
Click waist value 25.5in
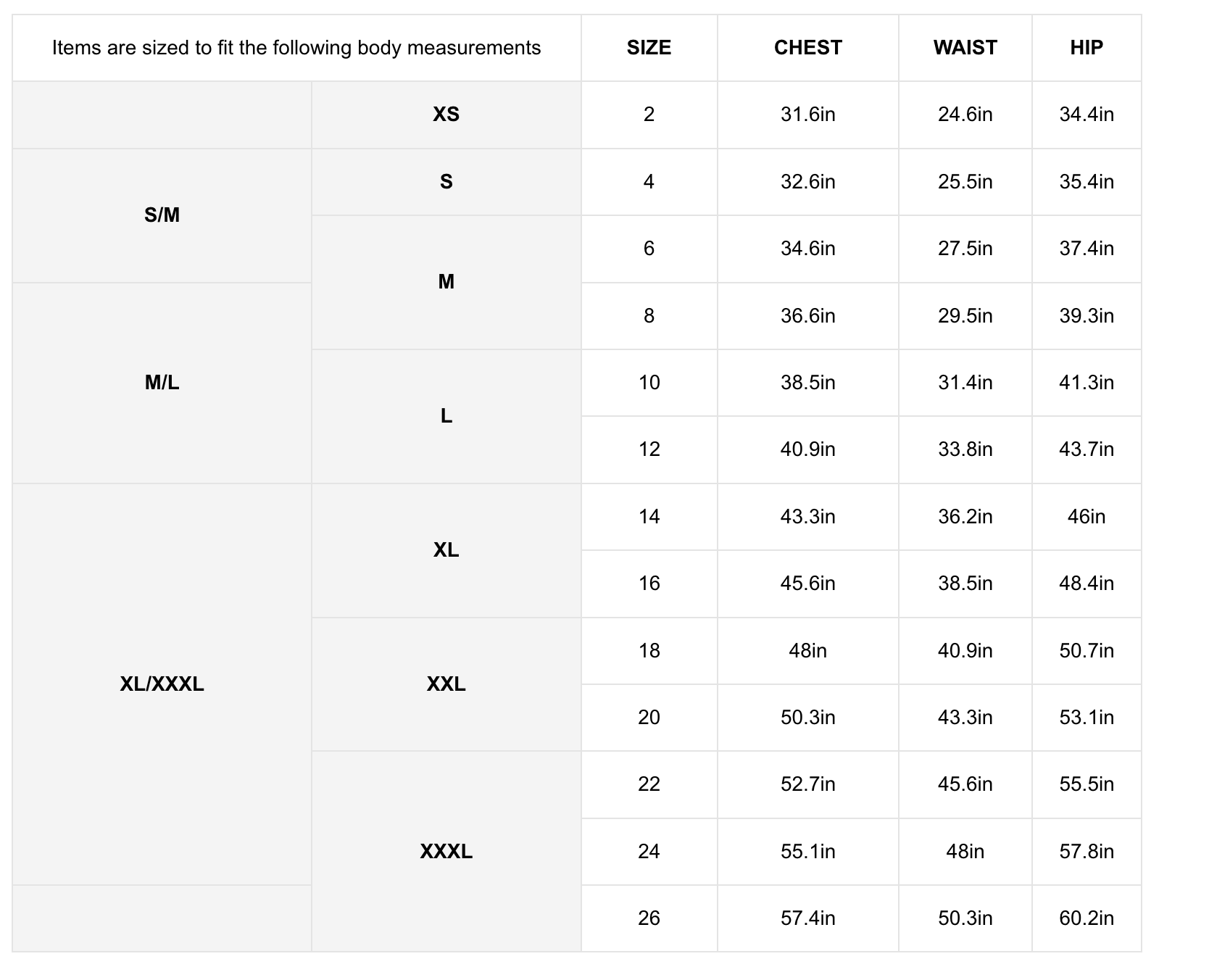click(x=965, y=182)
